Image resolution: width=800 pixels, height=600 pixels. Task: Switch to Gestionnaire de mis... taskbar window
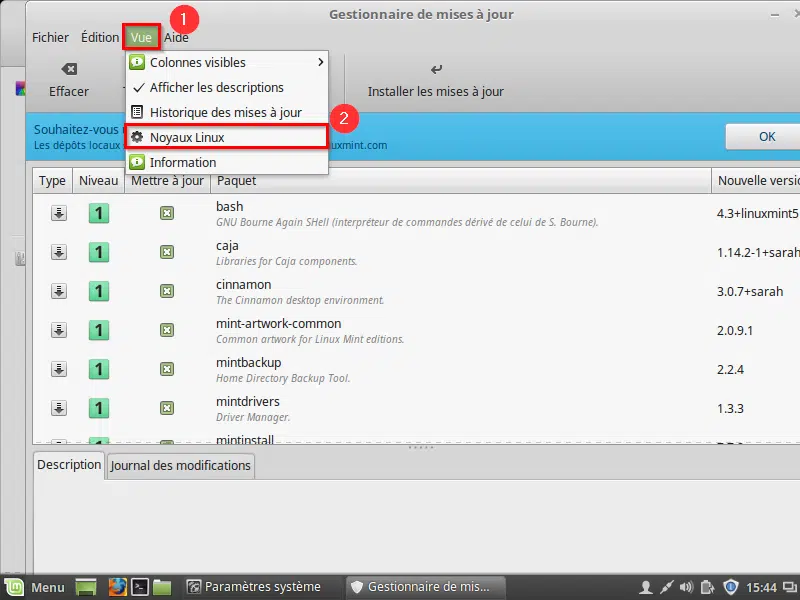click(427, 587)
